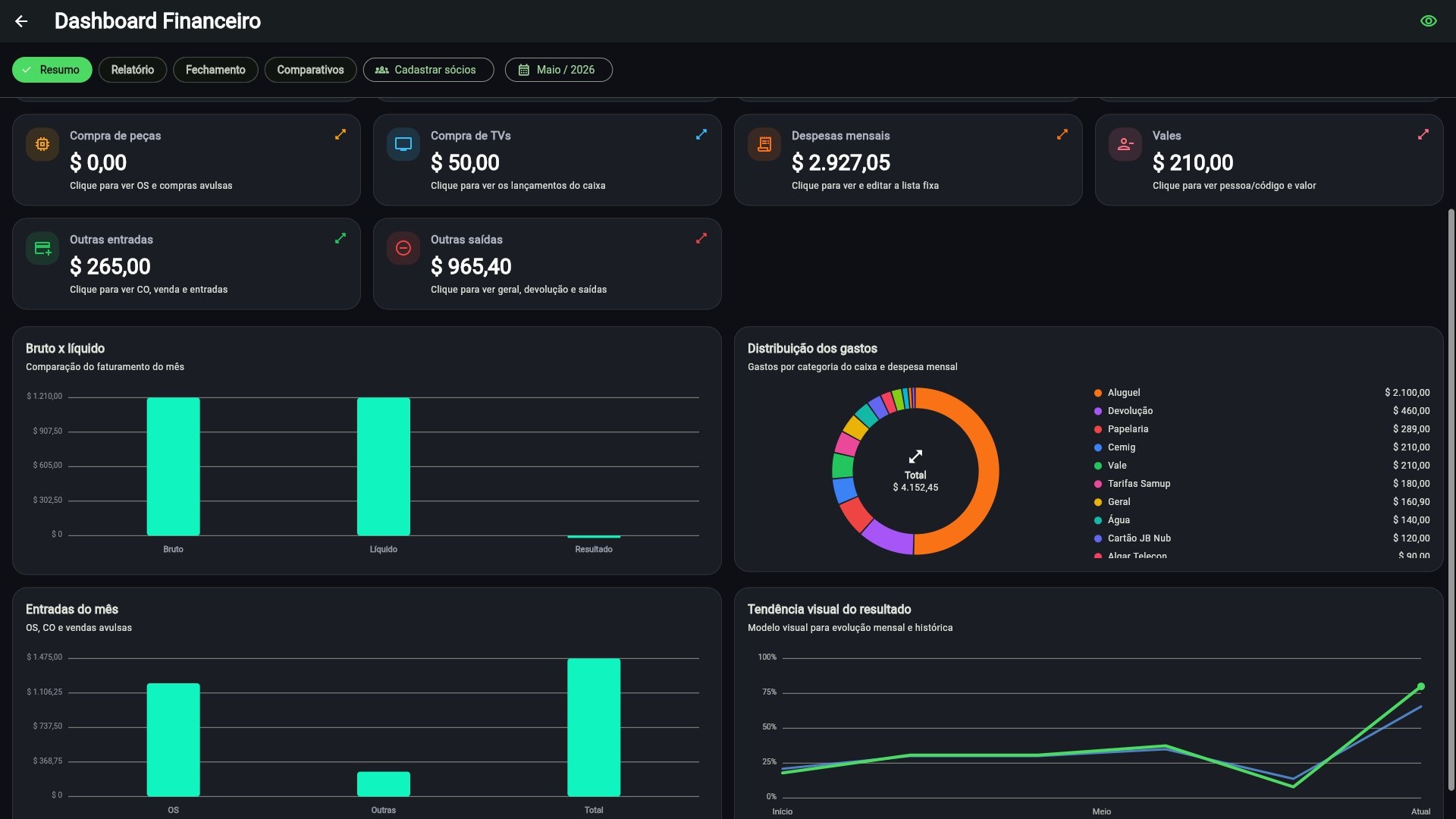The image size is (1456, 819).
Task: Click the people icon in Cadastrar sócios
Action: [x=382, y=70]
